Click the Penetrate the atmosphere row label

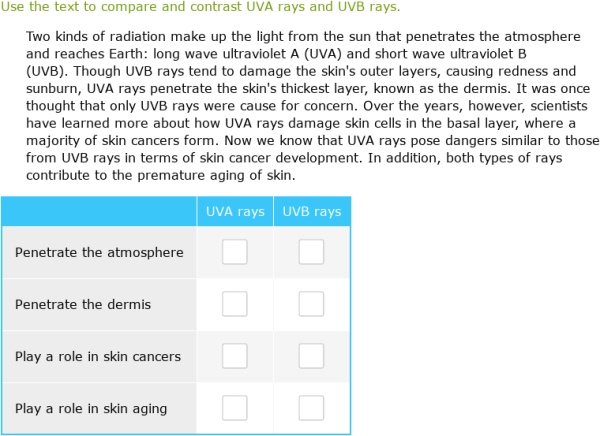click(x=99, y=252)
